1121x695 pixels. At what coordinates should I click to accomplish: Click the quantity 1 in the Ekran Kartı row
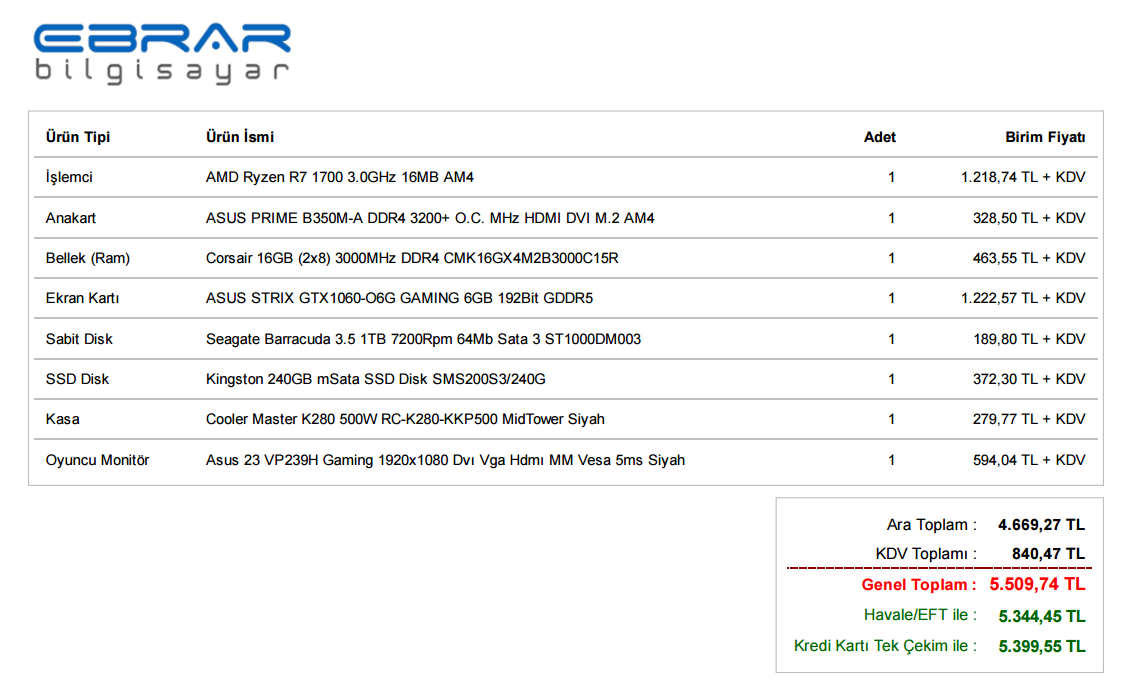(x=892, y=298)
